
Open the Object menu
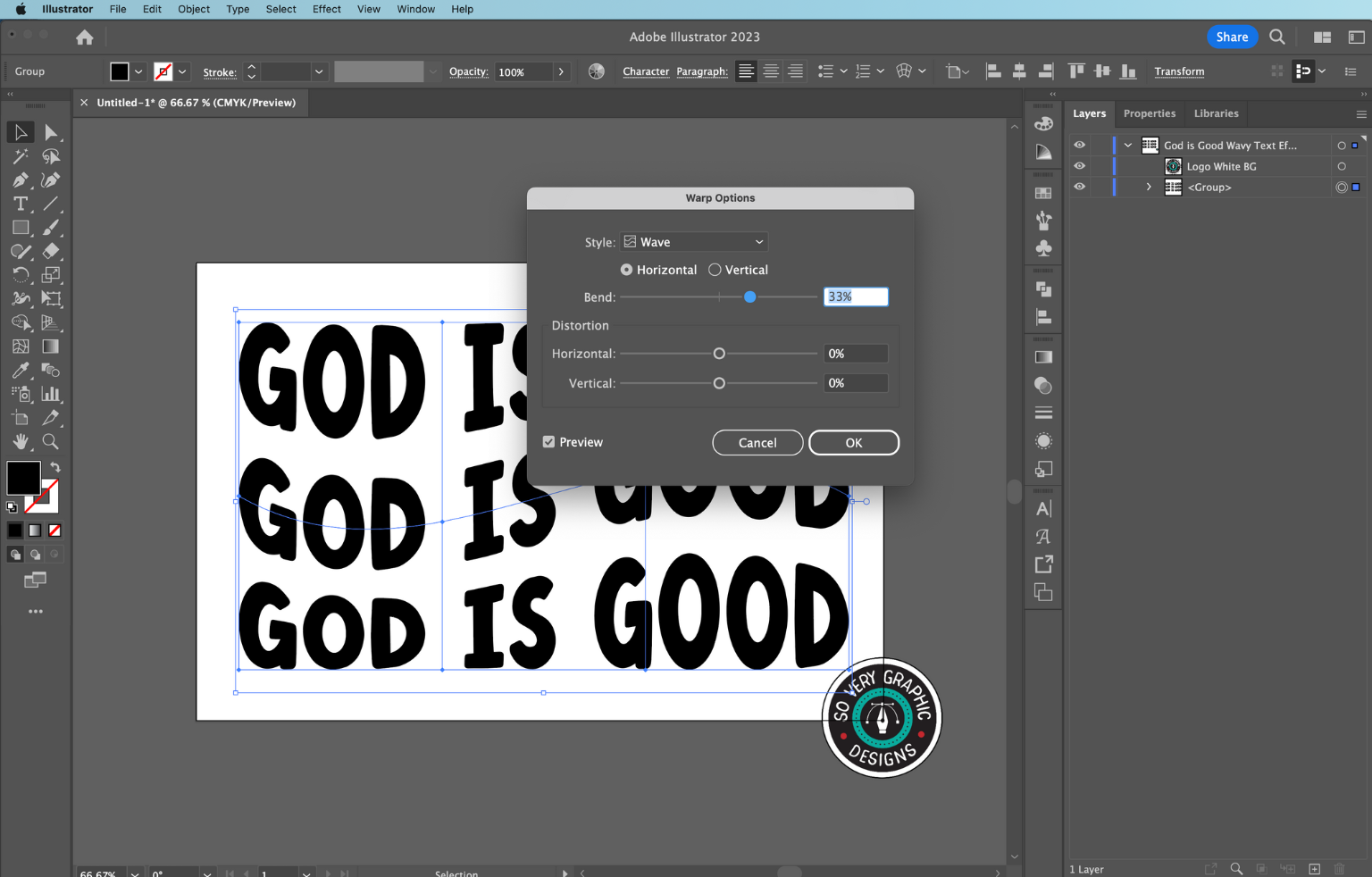tap(194, 9)
